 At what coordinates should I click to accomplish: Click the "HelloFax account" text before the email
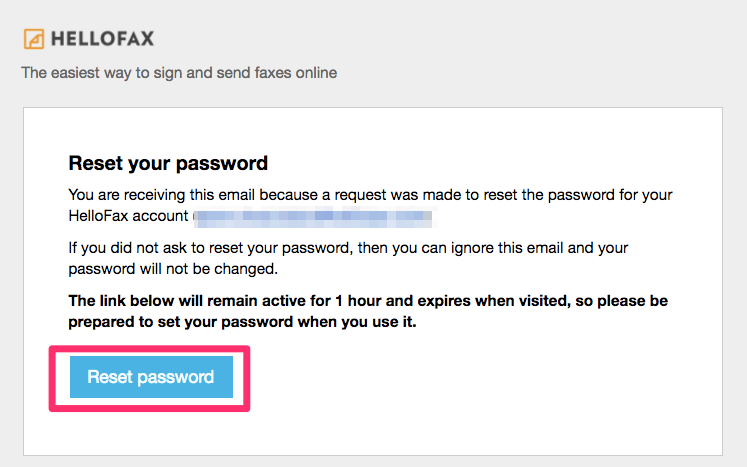pos(129,216)
